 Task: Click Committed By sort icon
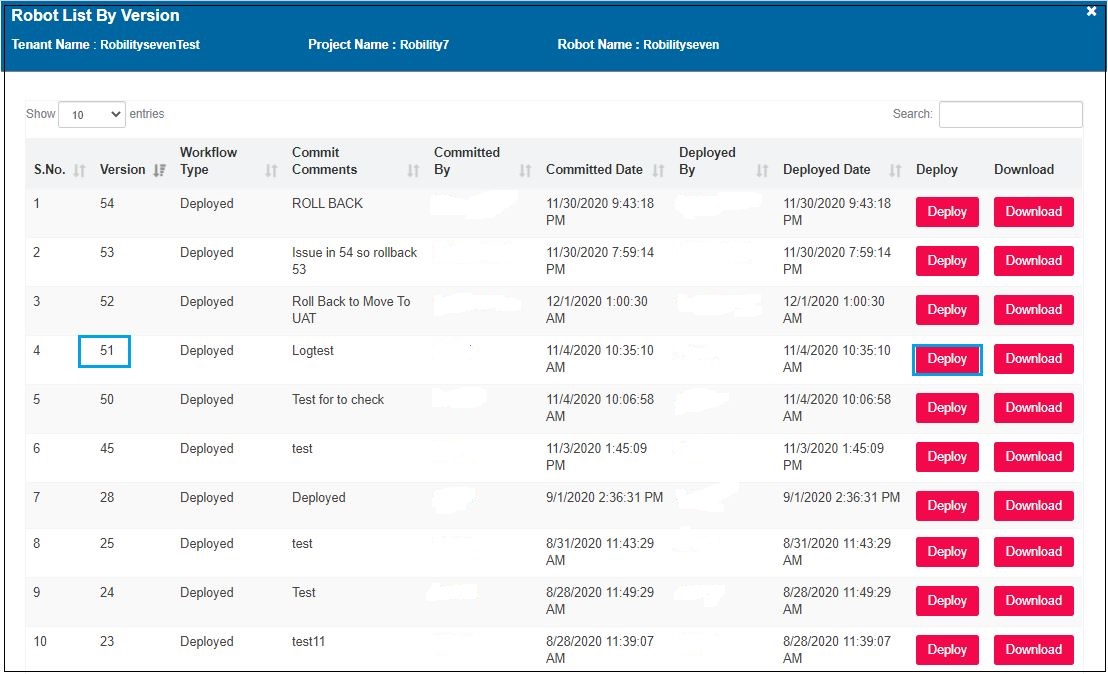[x=525, y=171]
